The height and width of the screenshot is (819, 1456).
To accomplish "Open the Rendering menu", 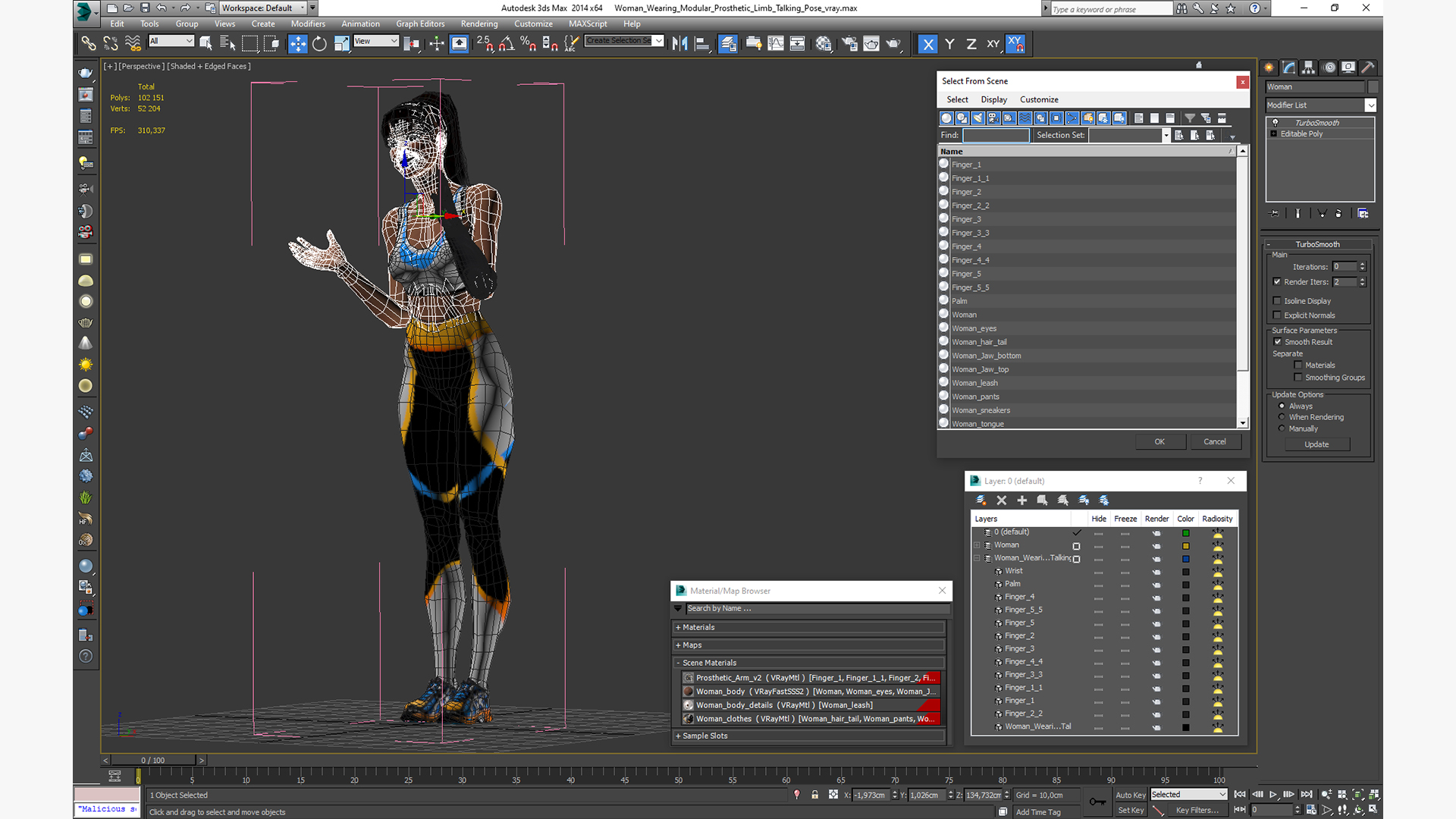I will [479, 24].
